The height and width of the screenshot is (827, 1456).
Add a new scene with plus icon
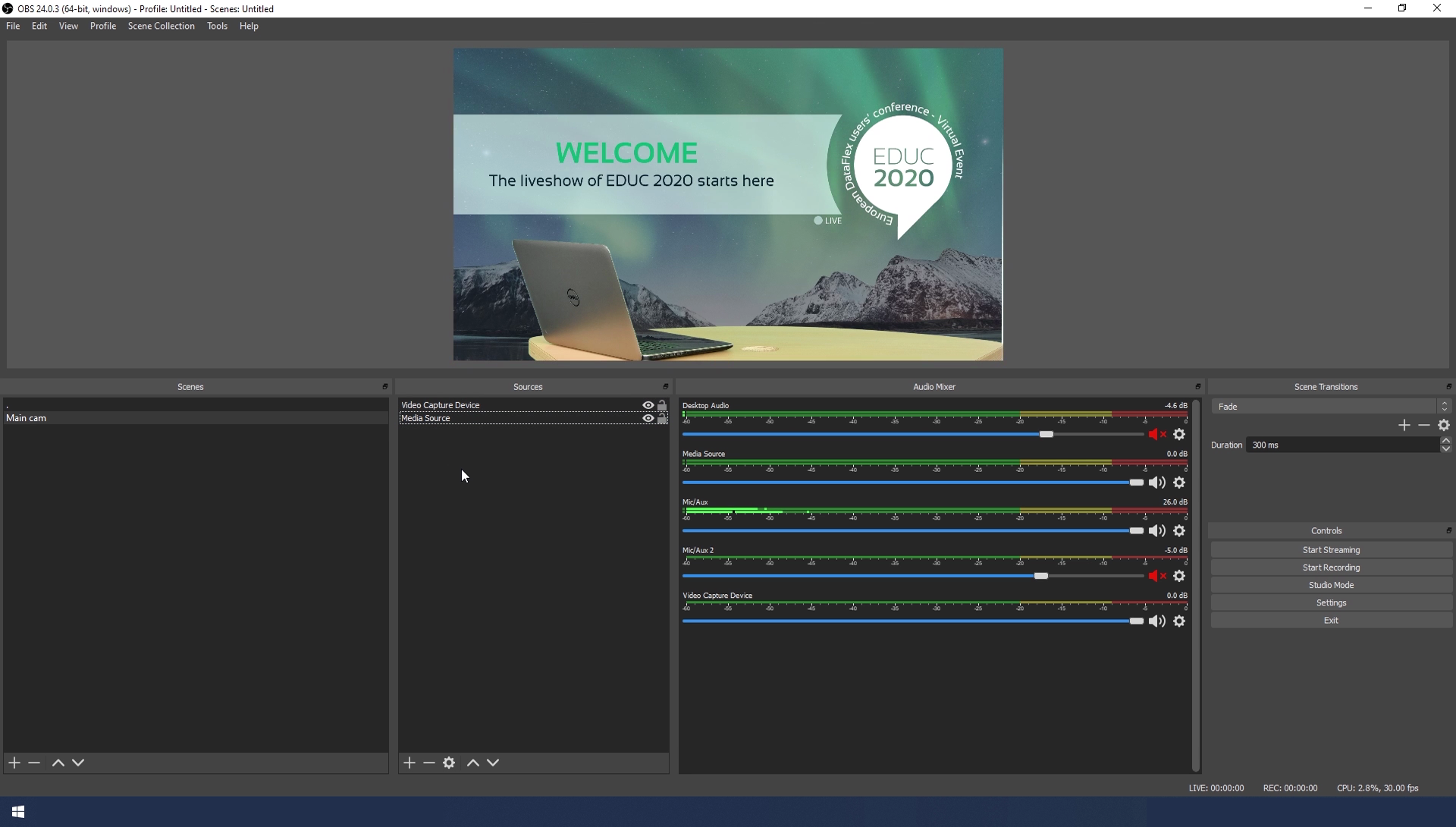tap(14, 763)
